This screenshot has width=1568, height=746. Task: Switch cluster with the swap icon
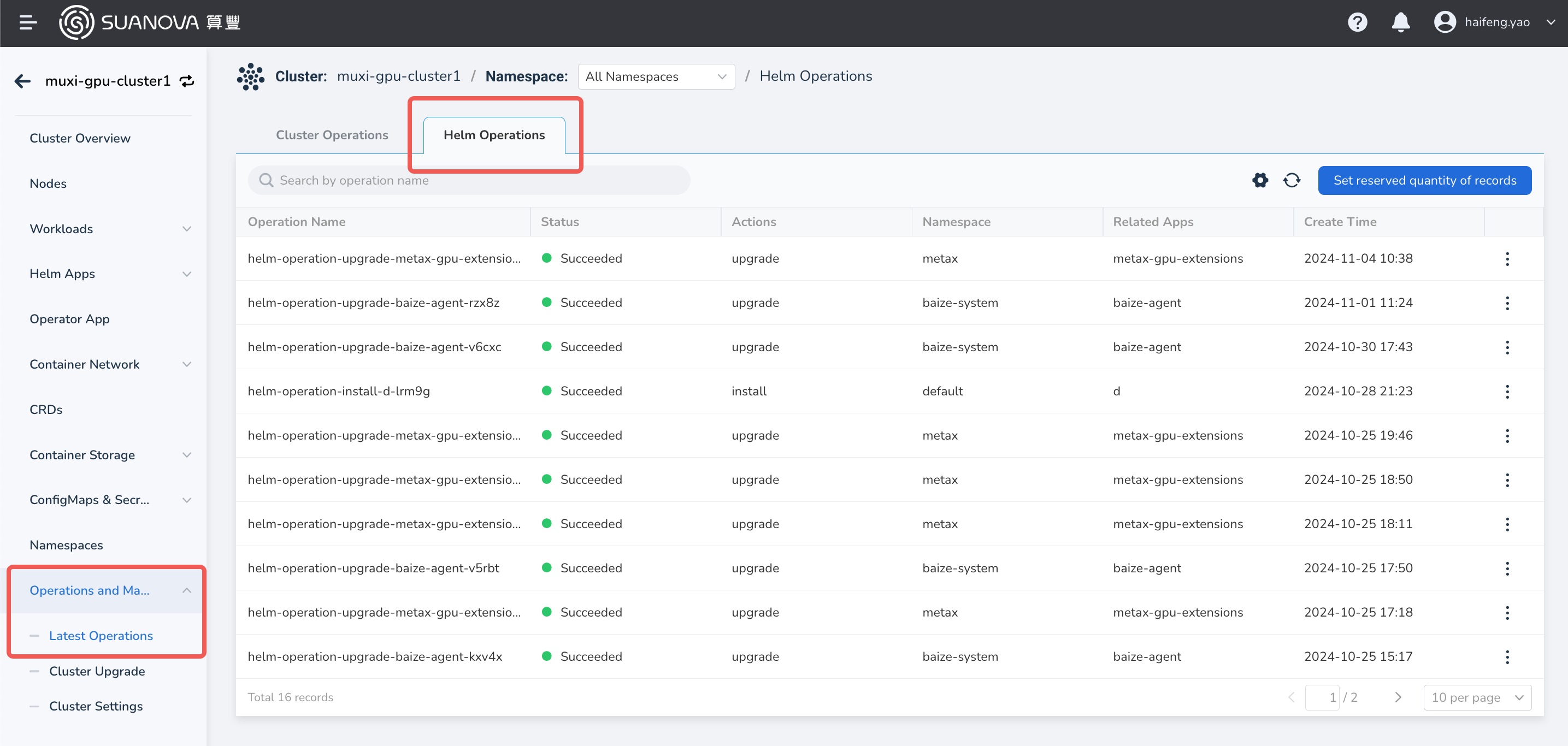pyautogui.click(x=187, y=81)
